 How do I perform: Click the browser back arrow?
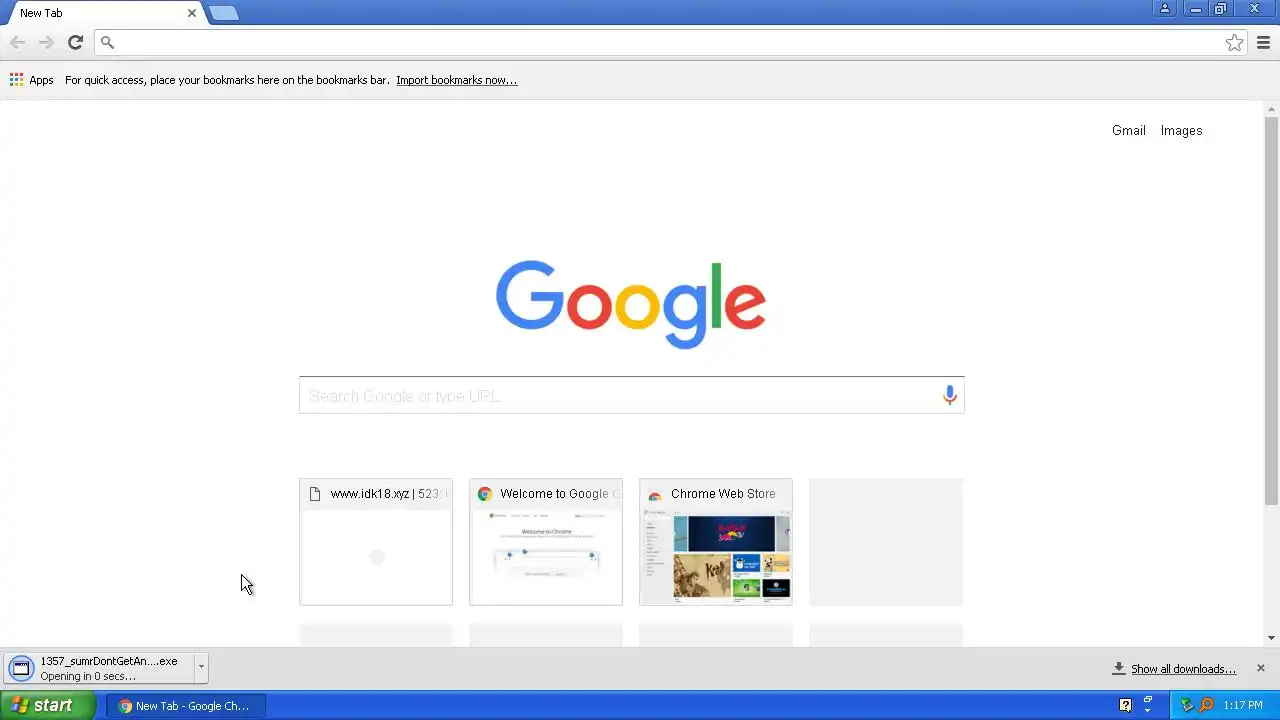pyautogui.click(x=17, y=42)
